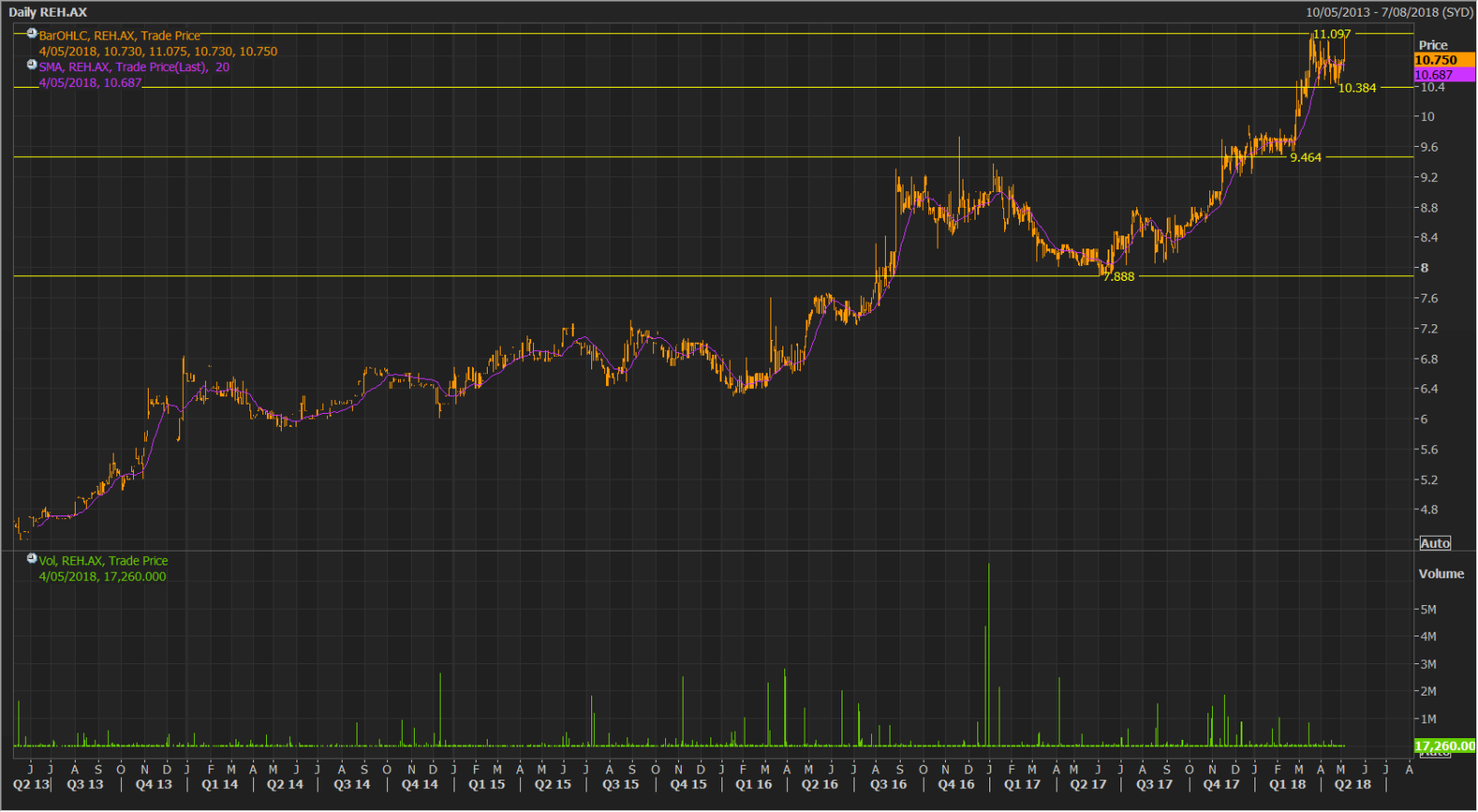Click the green 17,260.00 volume tag
Viewport: 1478px width, 812px height.
pos(1445,746)
